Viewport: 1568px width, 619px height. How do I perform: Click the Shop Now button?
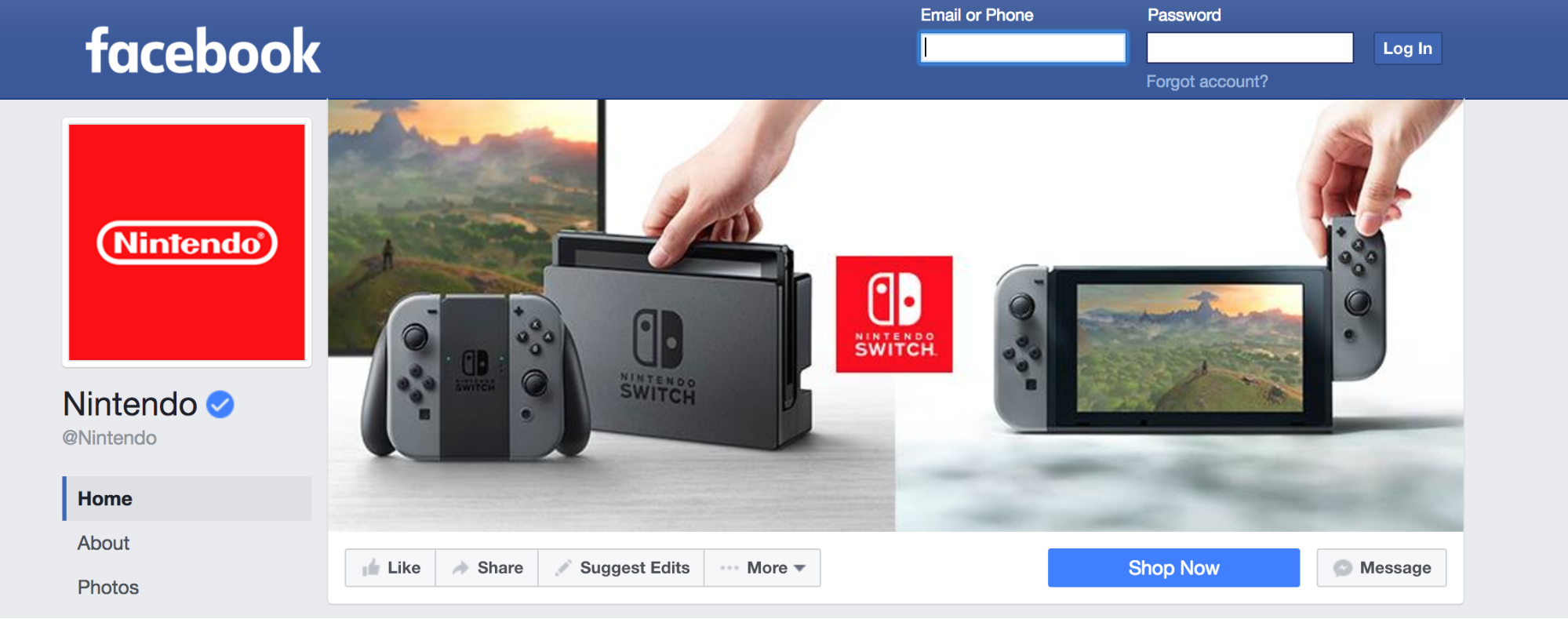(x=1173, y=568)
